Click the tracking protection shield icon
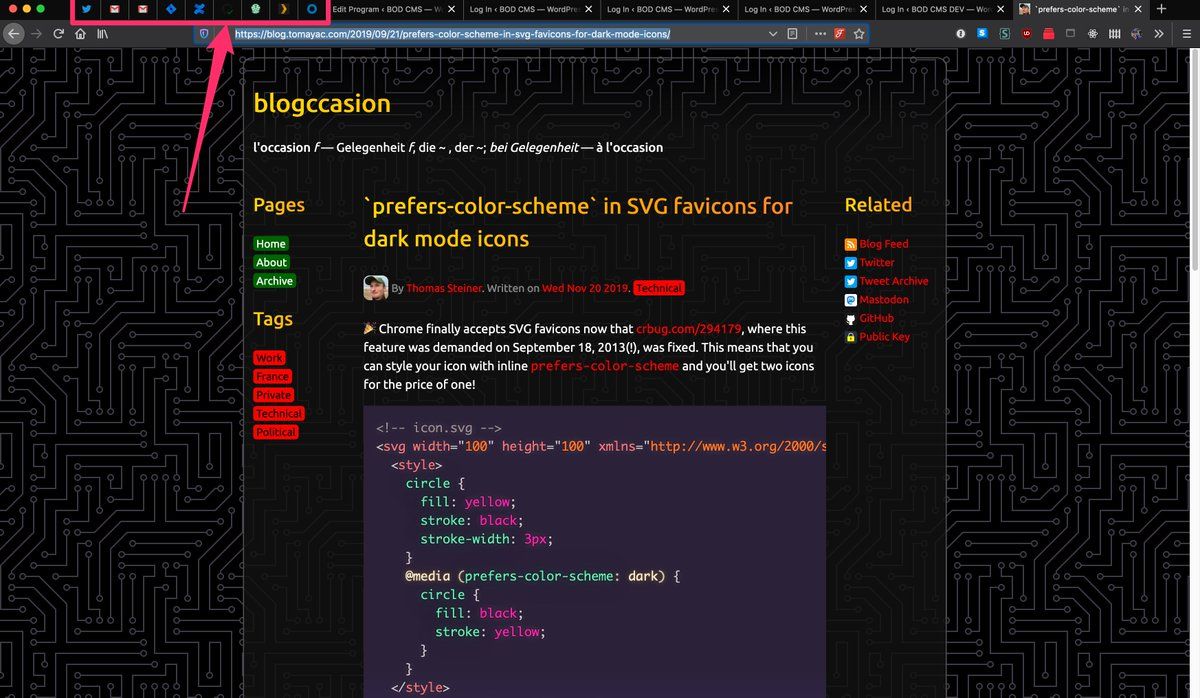The image size is (1200, 698). tap(205, 33)
